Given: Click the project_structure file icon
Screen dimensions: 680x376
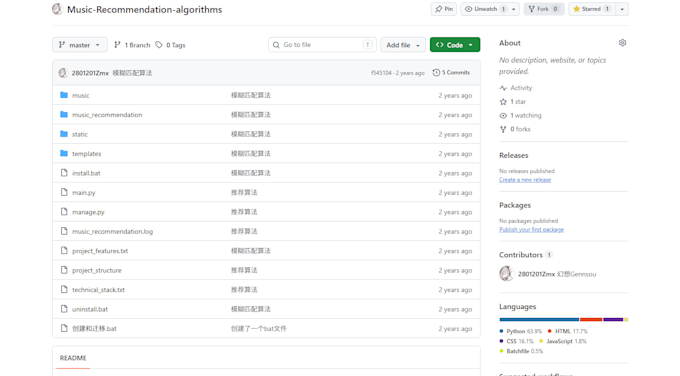Looking at the screenshot, I should 64,270.
